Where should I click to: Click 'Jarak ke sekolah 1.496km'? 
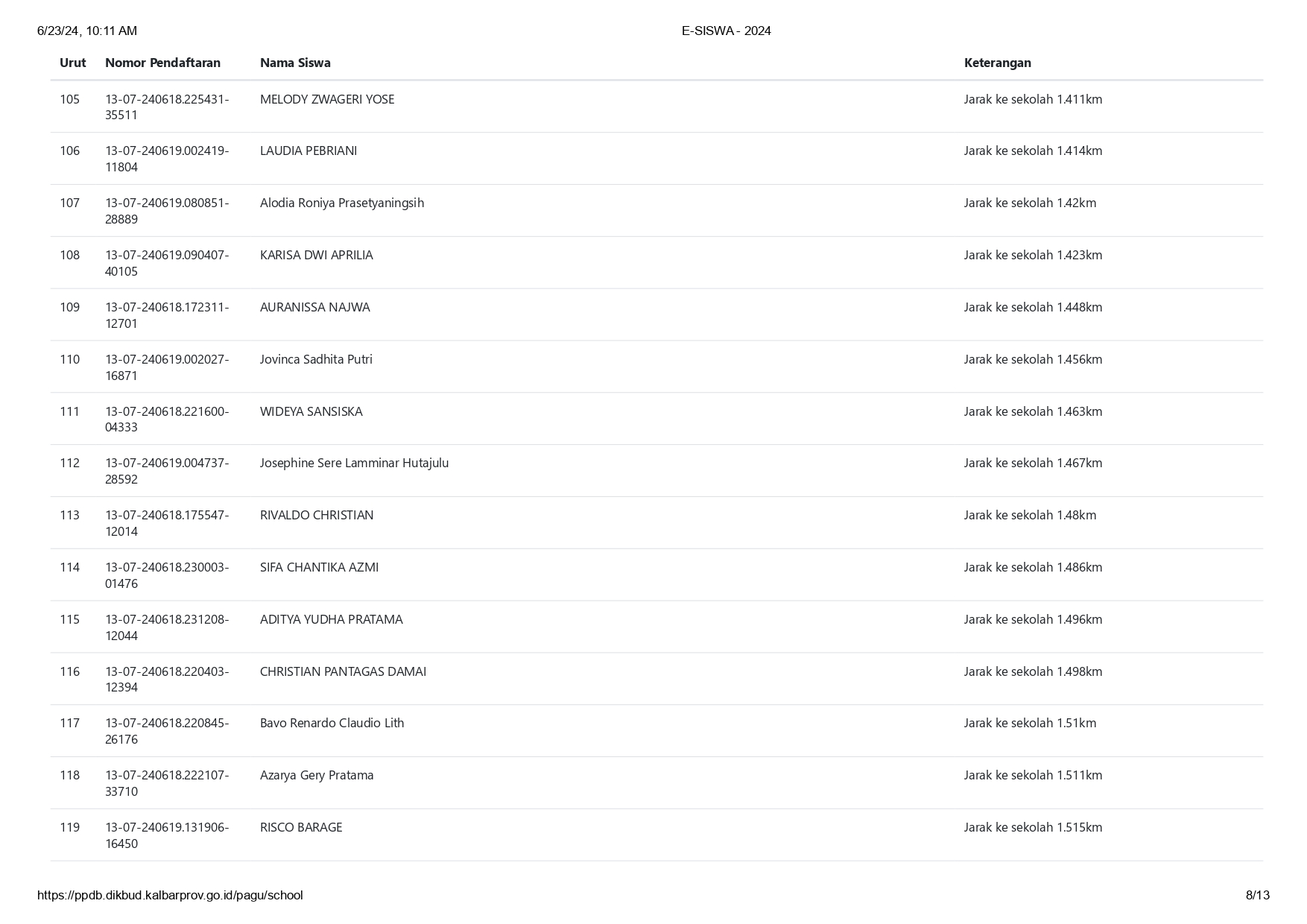(x=1033, y=619)
